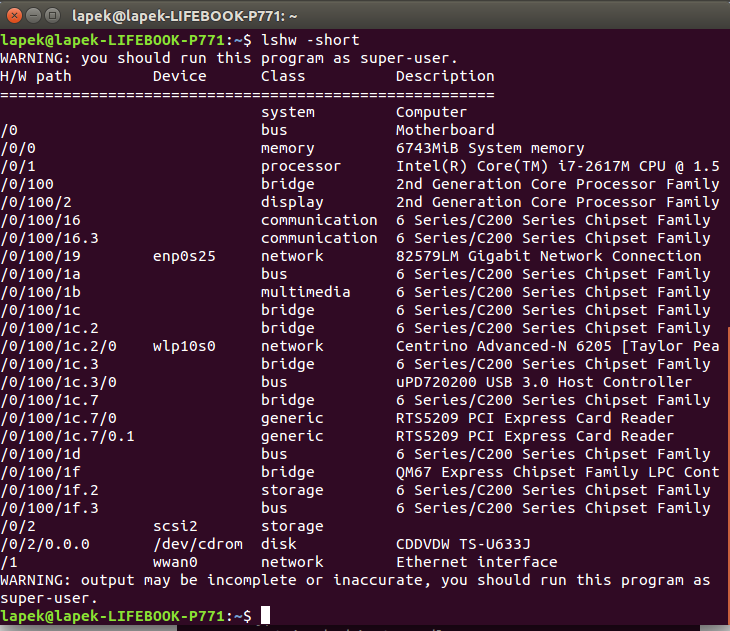The height and width of the screenshot is (631, 730).
Task: Click the typed command "lshw -short"
Action: pyautogui.click(x=310, y=40)
